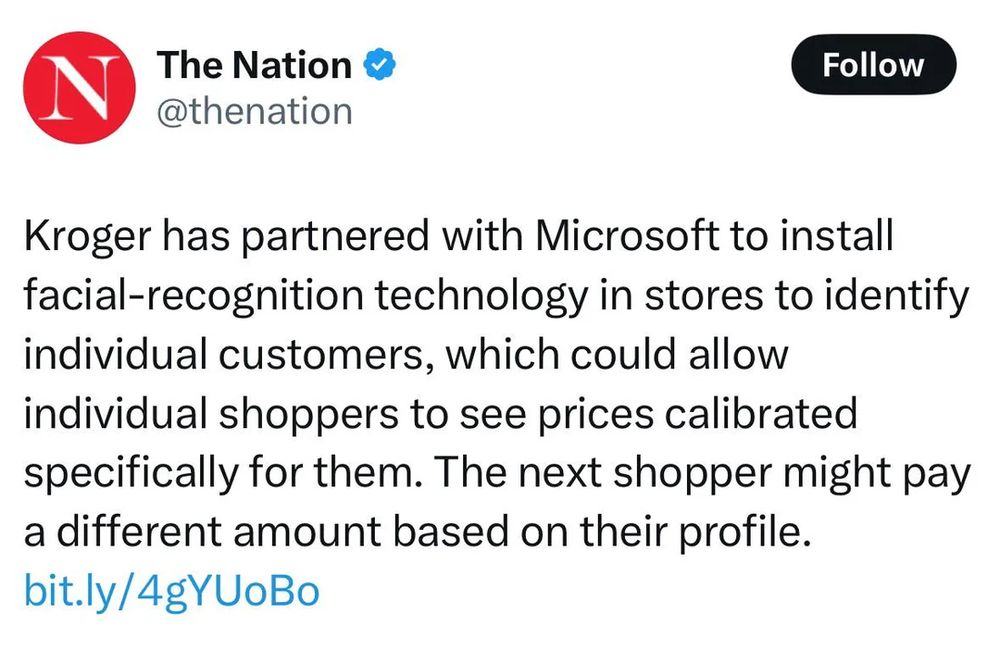Click the word shoppers in the tweet

(309, 415)
